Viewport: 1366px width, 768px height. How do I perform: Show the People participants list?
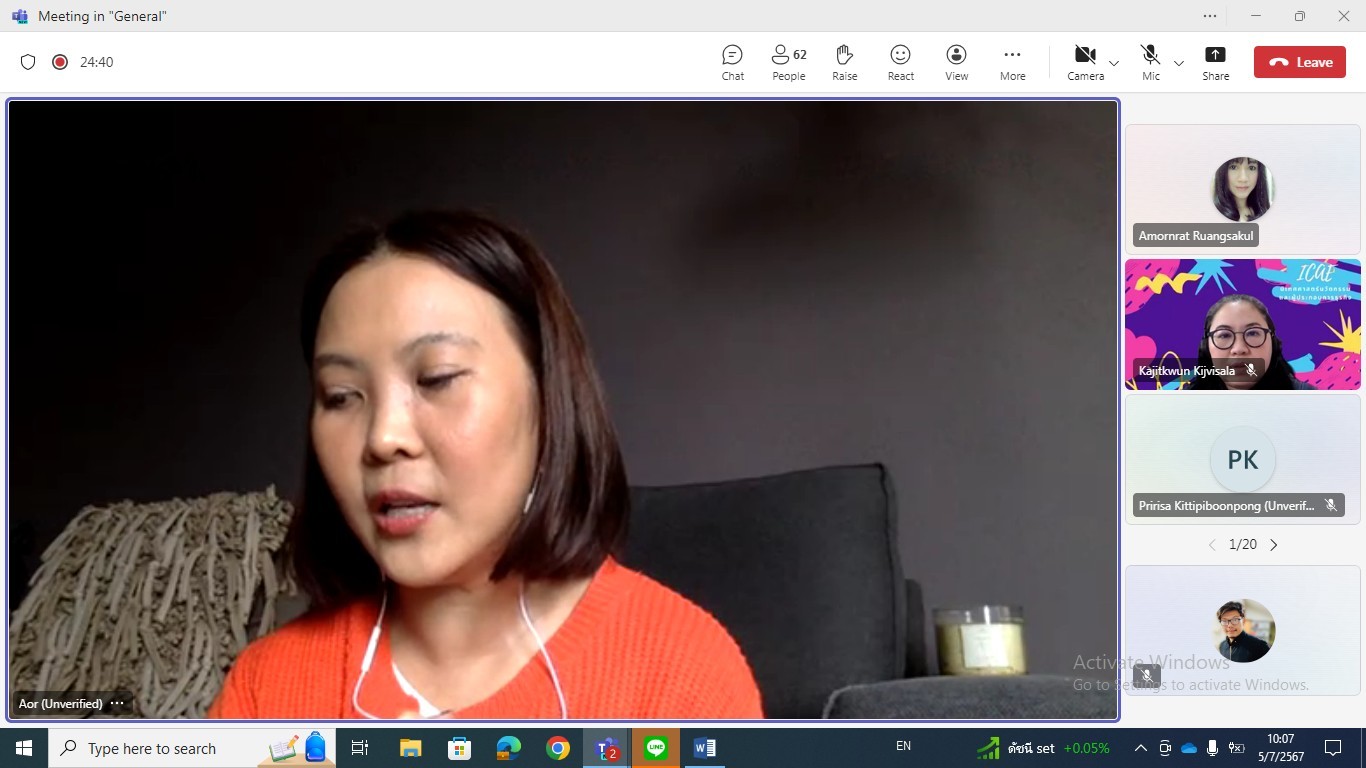tap(788, 62)
